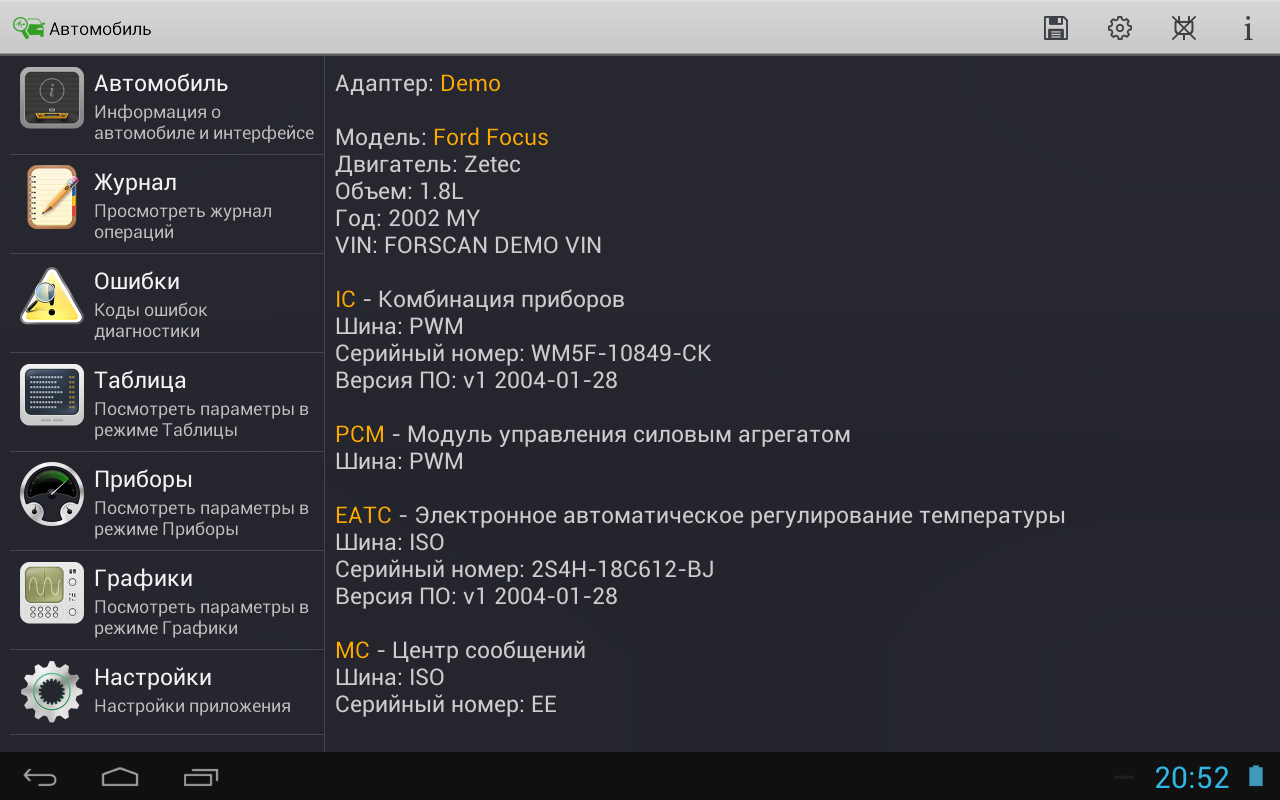Tap the PCM module label
The height and width of the screenshot is (800, 1280).
pos(360,434)
